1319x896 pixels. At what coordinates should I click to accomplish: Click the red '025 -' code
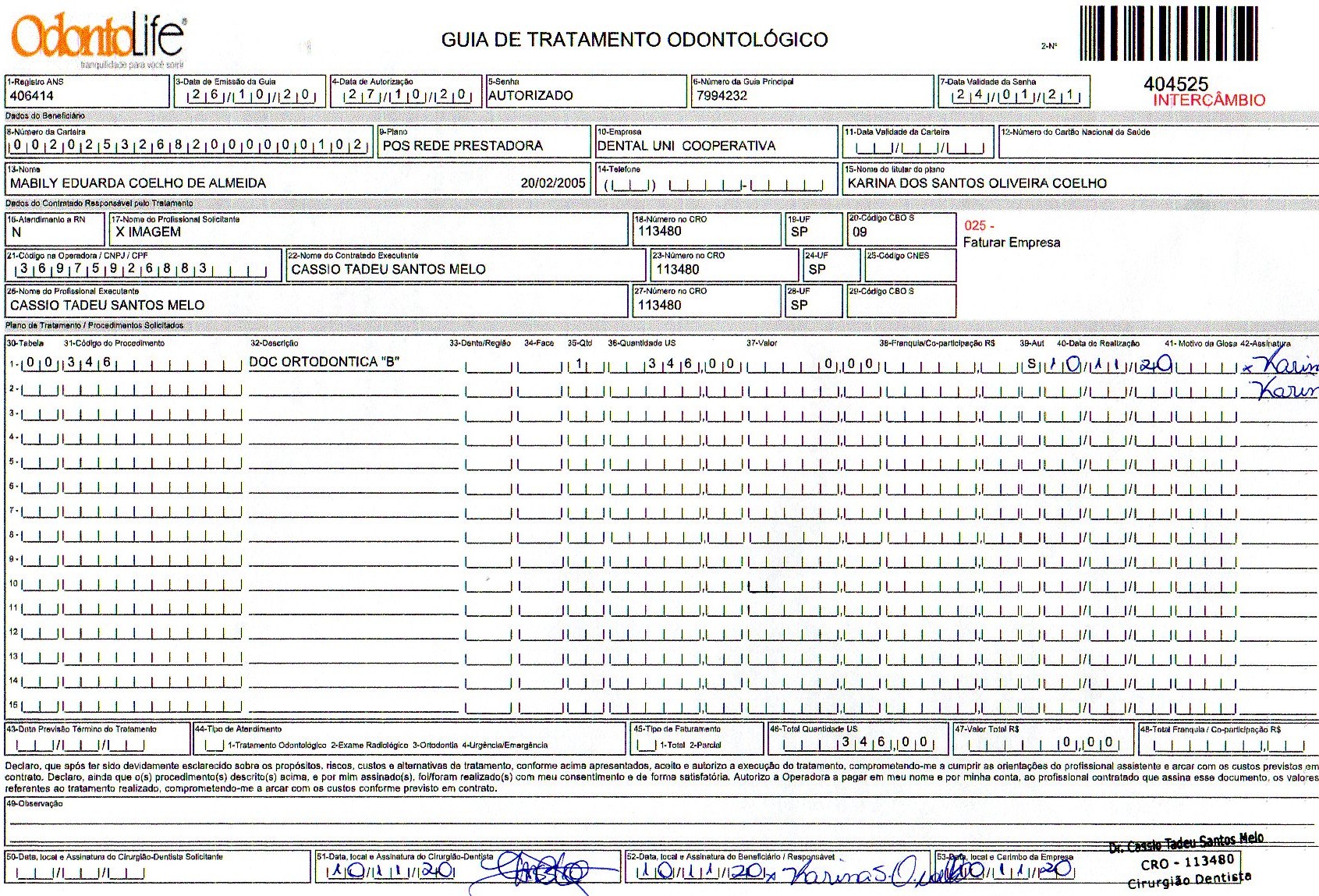coord(980,225)
